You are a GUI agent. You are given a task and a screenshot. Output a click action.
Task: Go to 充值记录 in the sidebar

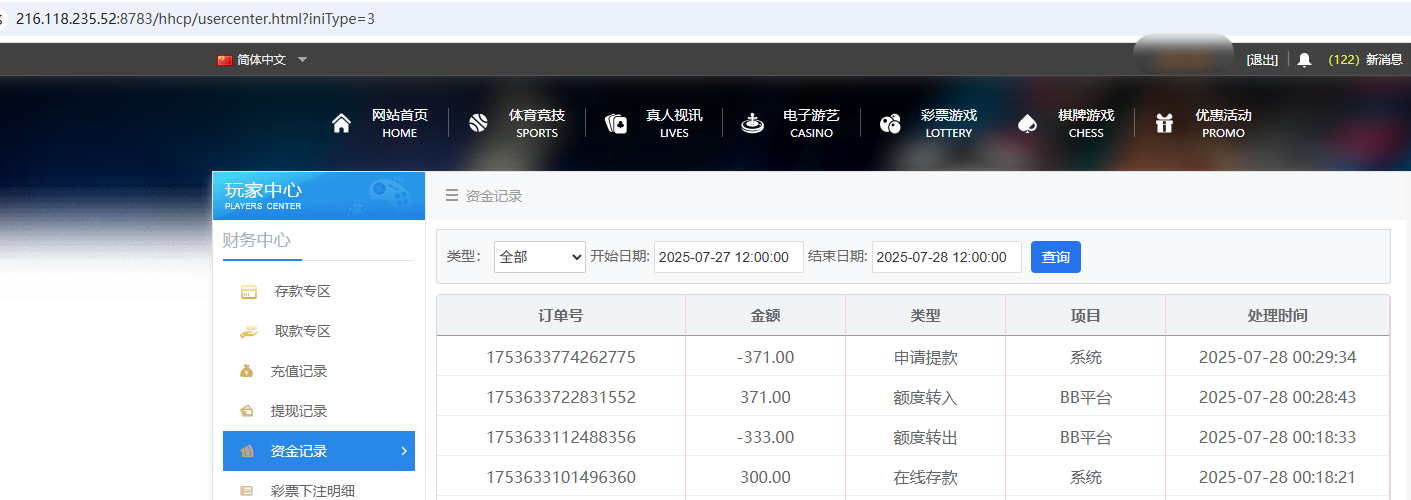(x=298, y=371)
